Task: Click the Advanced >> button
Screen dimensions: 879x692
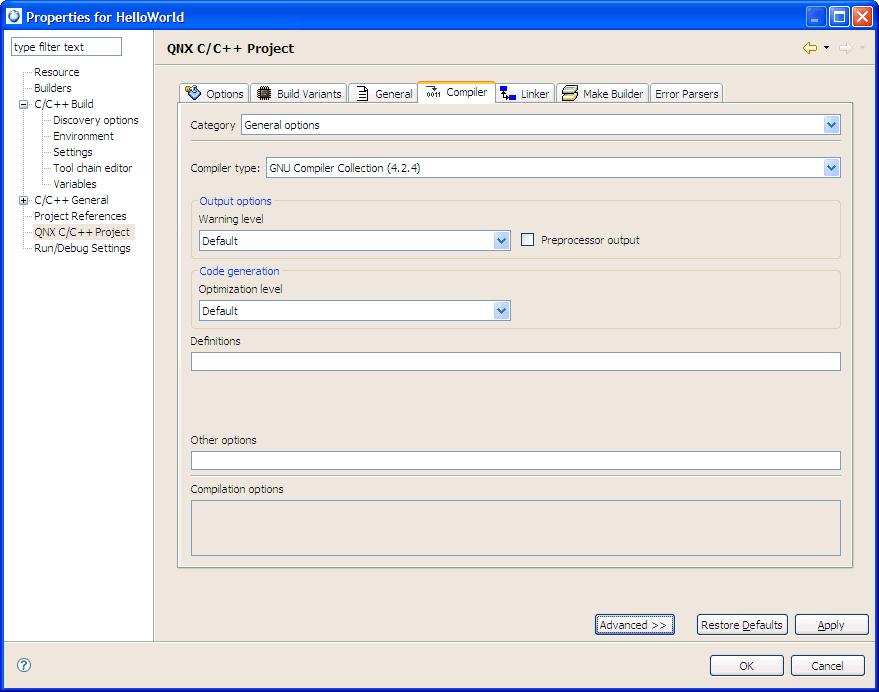Action: click(x=634, y=625)
